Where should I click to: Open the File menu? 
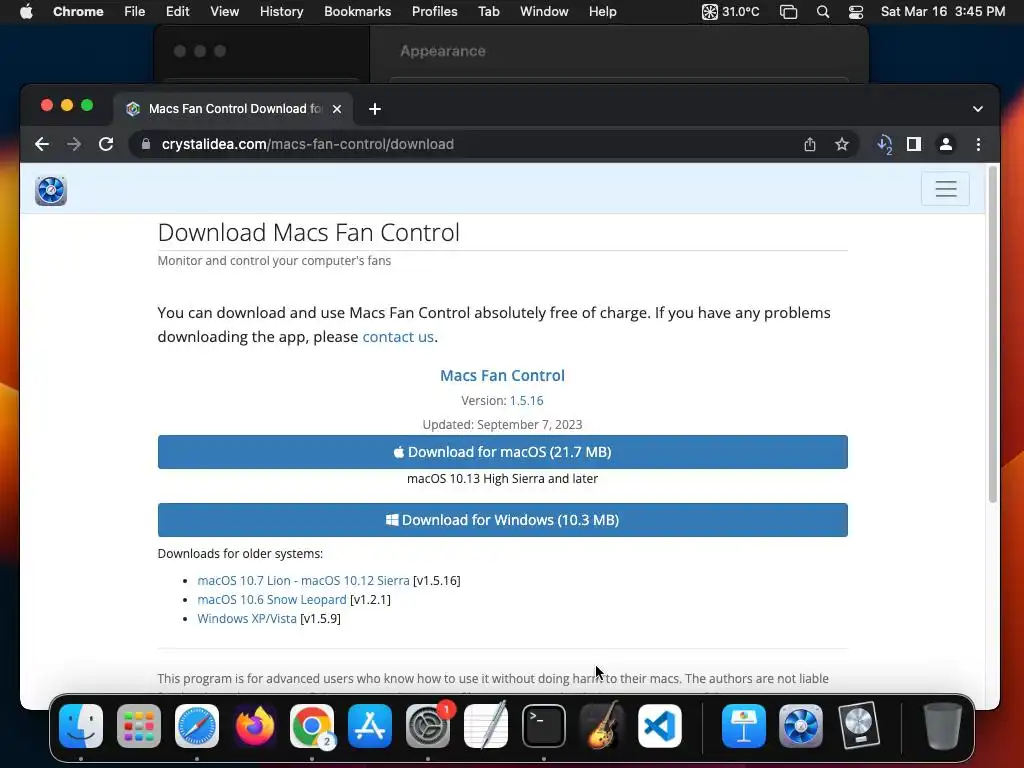click(135, 11)
